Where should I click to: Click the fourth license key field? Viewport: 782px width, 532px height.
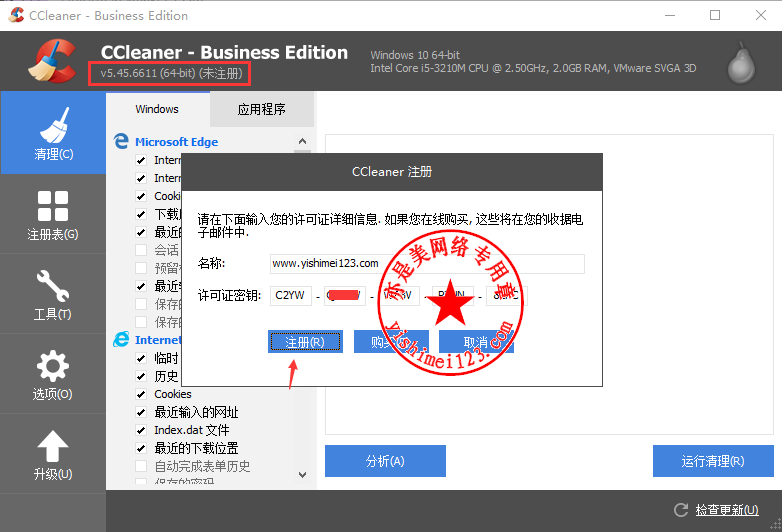[x=452, y=296]
